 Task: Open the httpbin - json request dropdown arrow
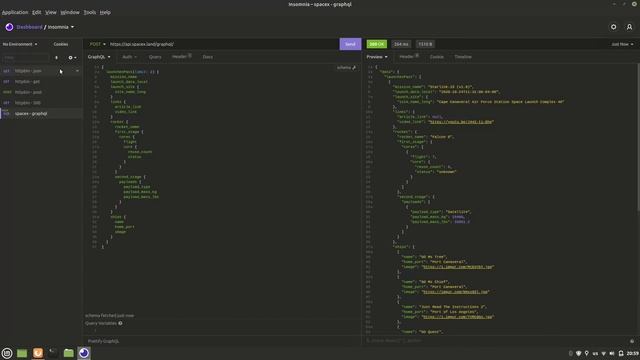tap(77, 71)
